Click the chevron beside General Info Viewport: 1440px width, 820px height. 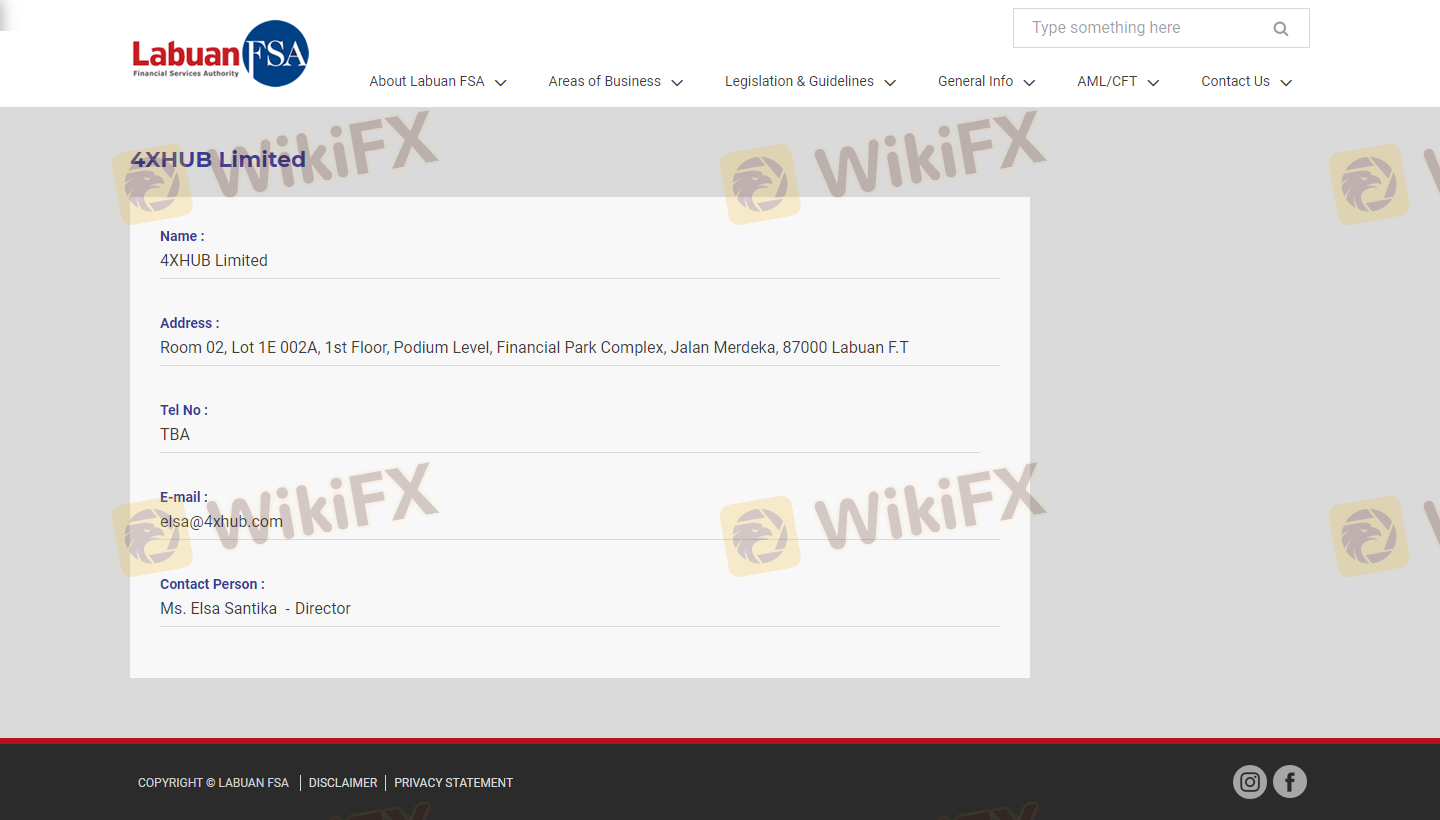point(1029,83)
